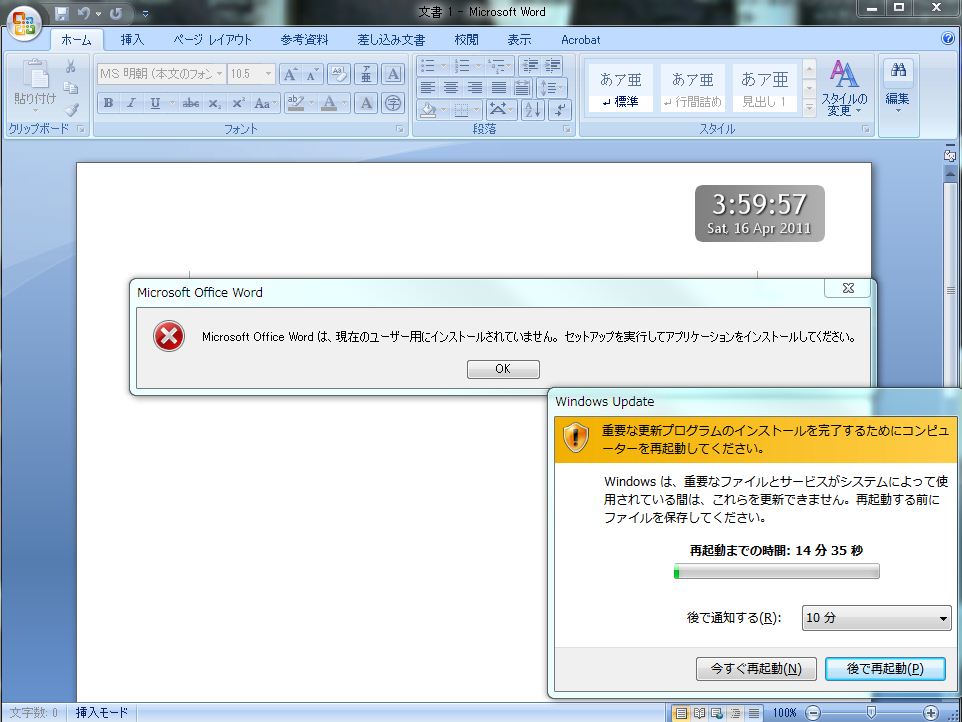Screen dimensions: 962x722
Task: Click the Clear Formatting eraser icon
Action: 338,74
